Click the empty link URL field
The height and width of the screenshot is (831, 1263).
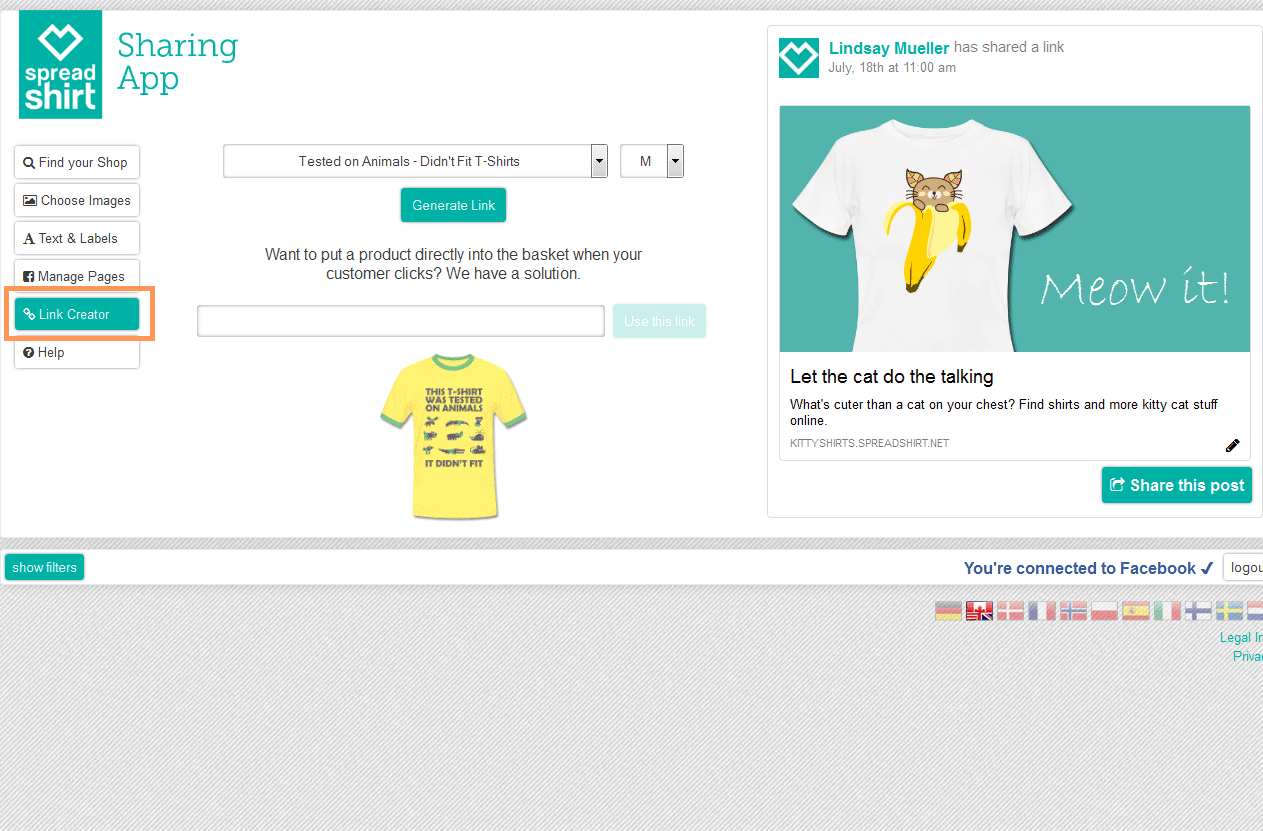400,321
